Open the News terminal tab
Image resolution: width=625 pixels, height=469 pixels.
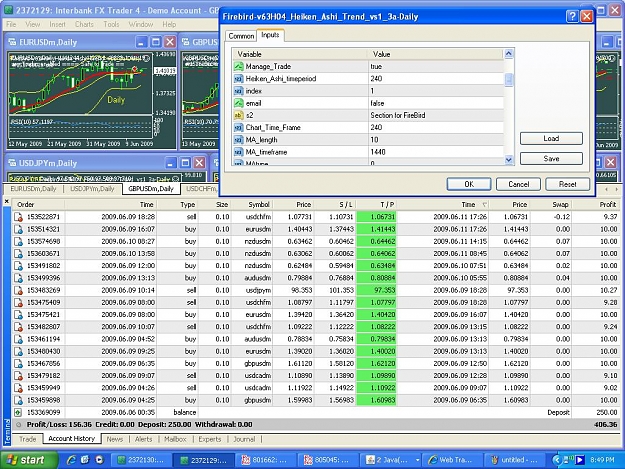pos(115,439)
